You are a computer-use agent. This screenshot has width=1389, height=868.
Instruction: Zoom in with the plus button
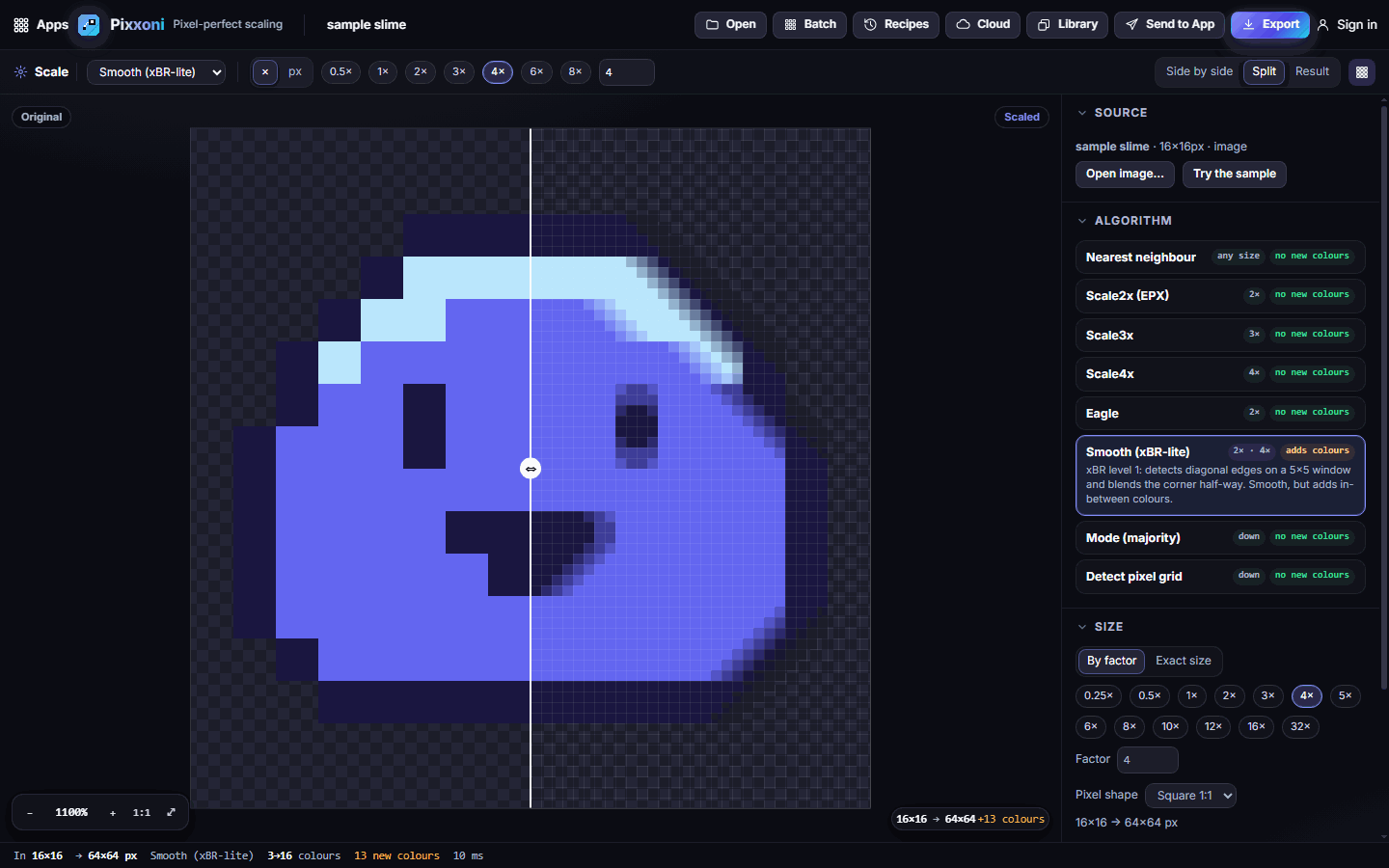[x=113, y=813]
